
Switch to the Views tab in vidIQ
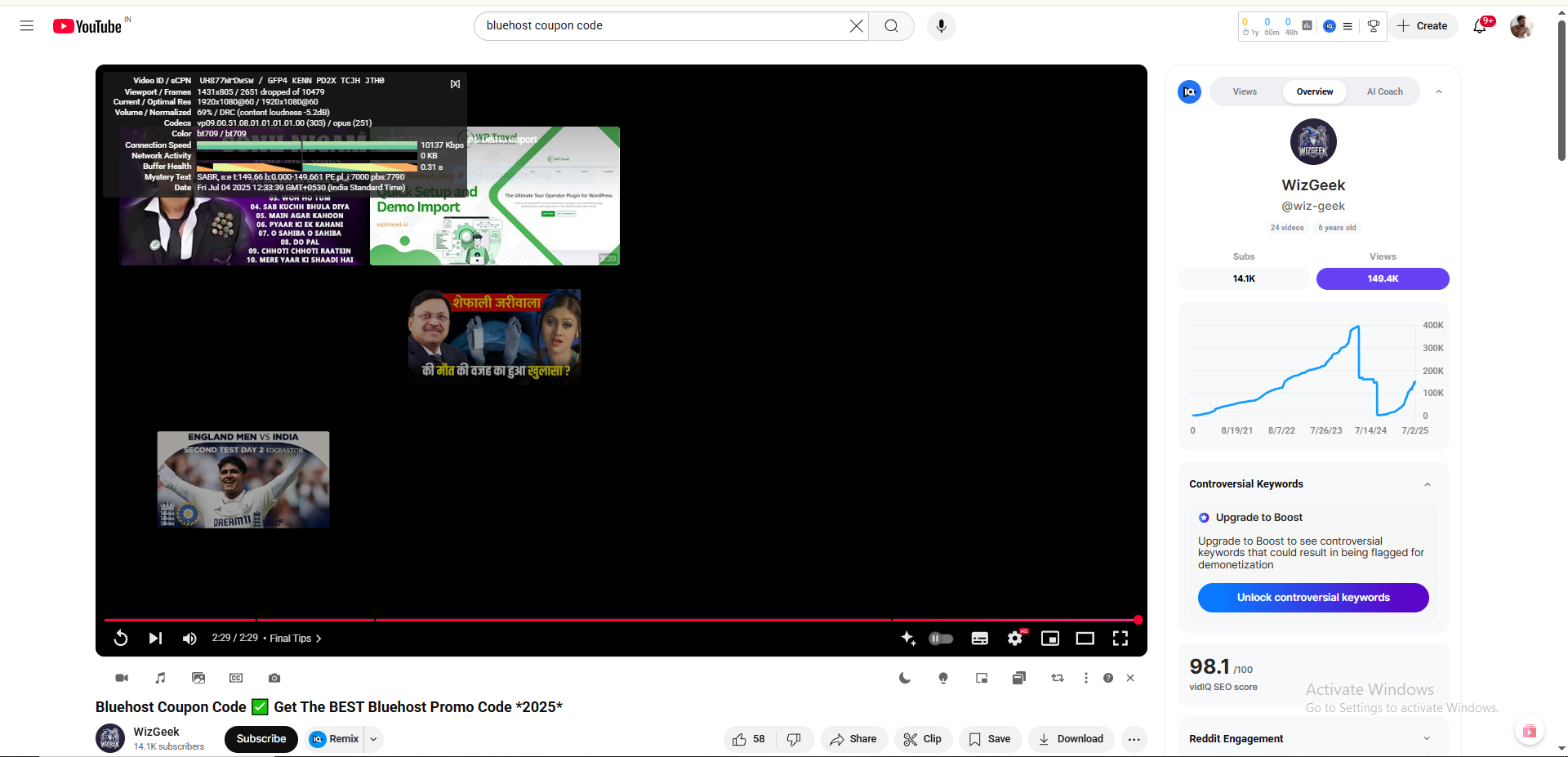click(x=1245, y=91)
